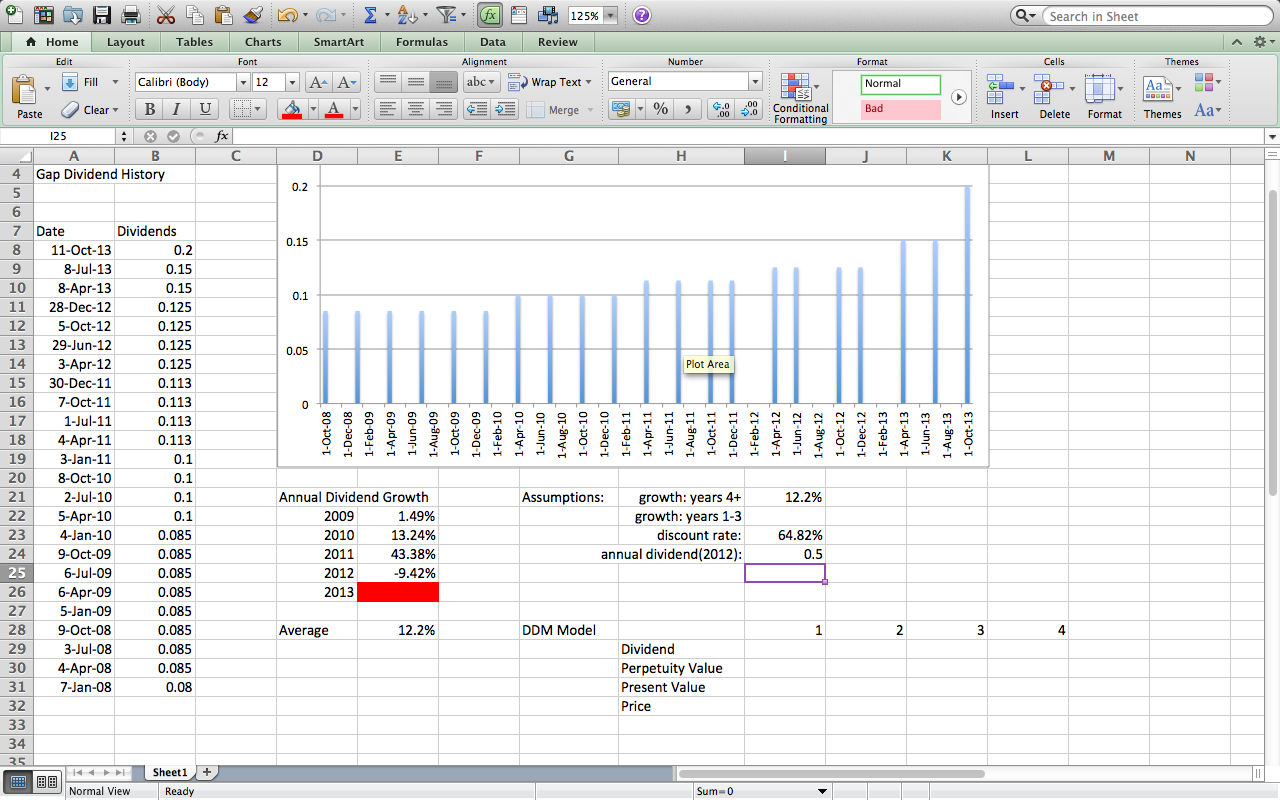Toggle Bold formatting
The width and height of the screenshot is (1280, 800).
click(150, 110)
